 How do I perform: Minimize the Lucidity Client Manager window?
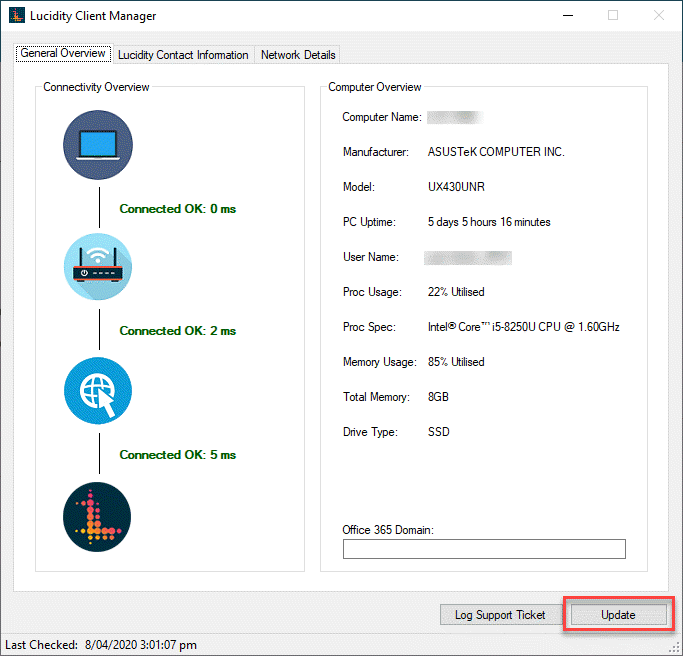click(x=568, y=15)
